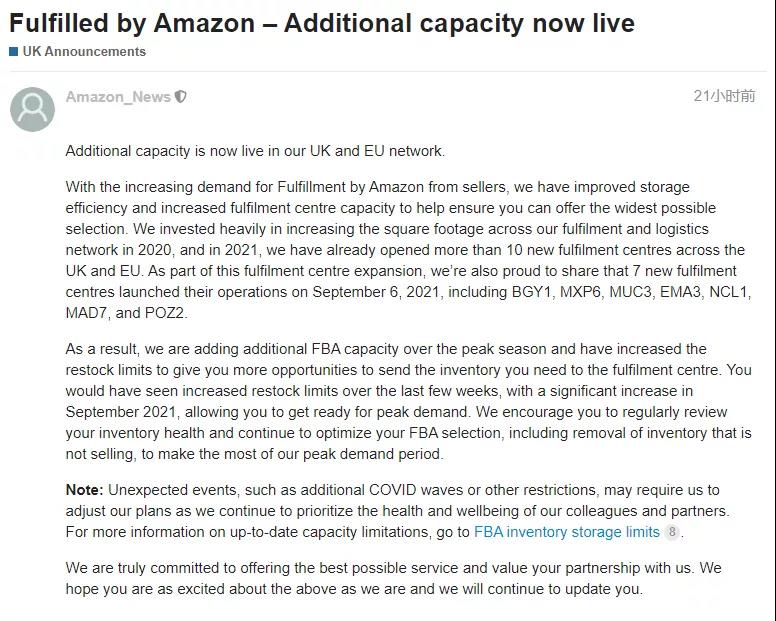Click the topic title about additional capacity
Screen dimensions: 776x621
[x=322, y=22]
